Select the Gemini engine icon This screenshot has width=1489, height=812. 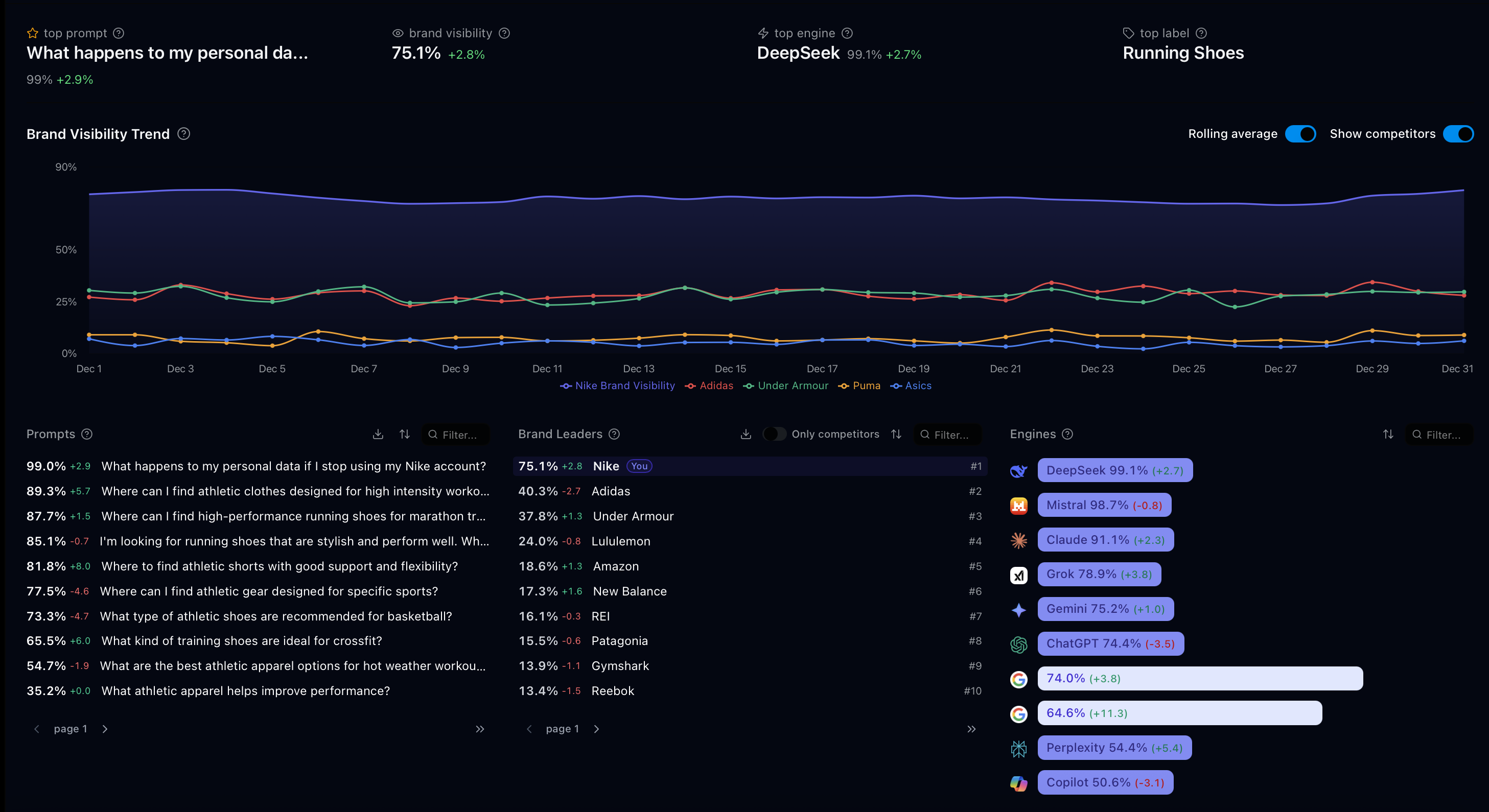(1018, 609)
